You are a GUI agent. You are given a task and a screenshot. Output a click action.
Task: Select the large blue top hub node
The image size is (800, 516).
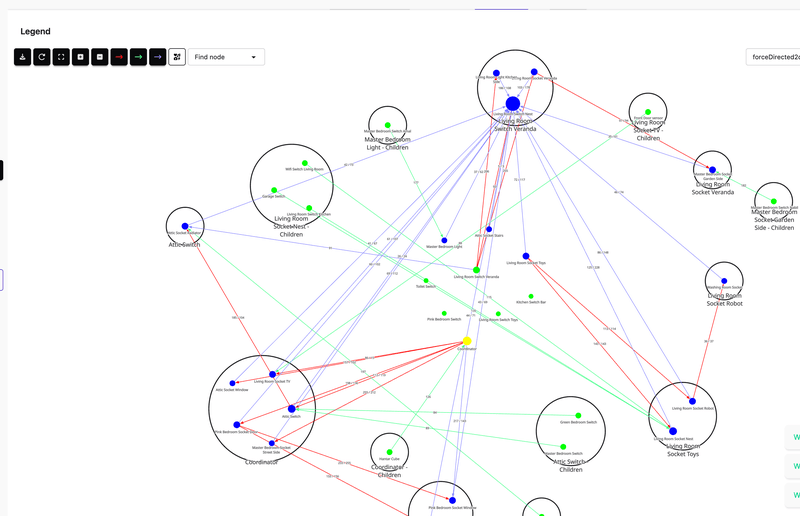coord(513,104)
